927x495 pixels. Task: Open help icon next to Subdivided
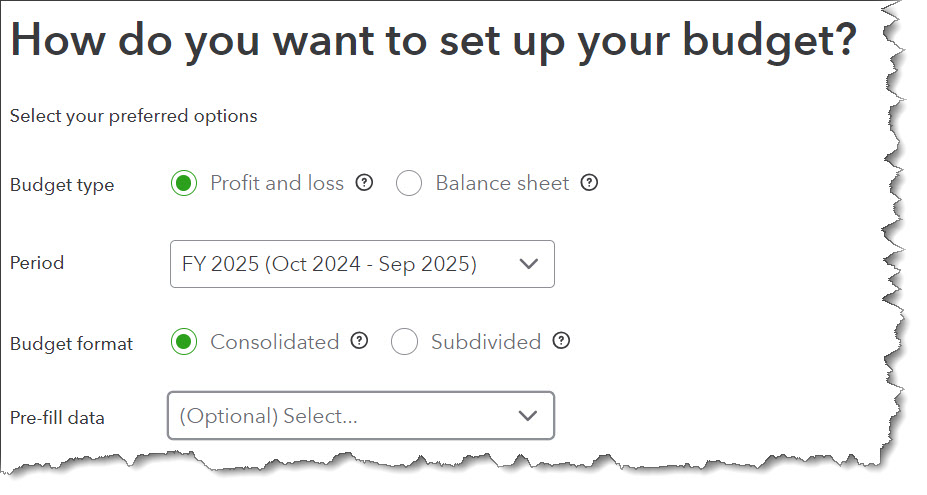click(x=562, y=342)
